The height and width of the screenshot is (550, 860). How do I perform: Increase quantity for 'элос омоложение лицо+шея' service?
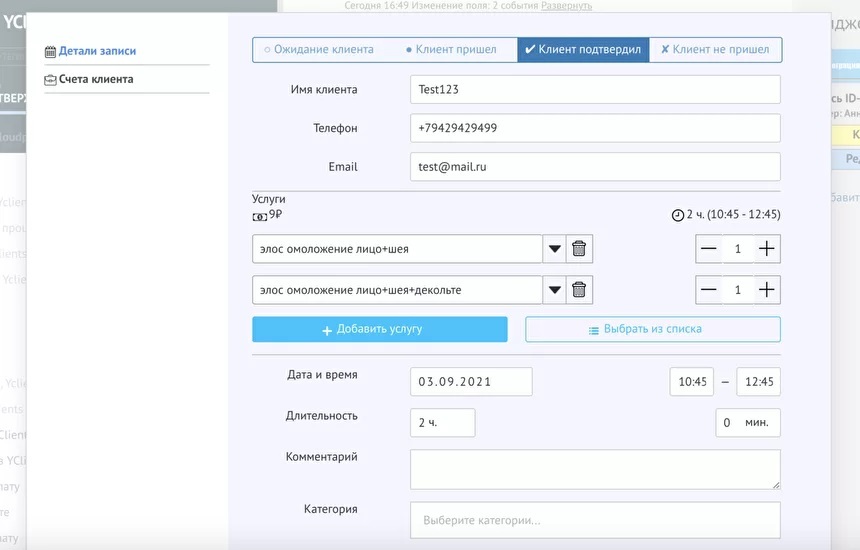click(x=766, y=249)
